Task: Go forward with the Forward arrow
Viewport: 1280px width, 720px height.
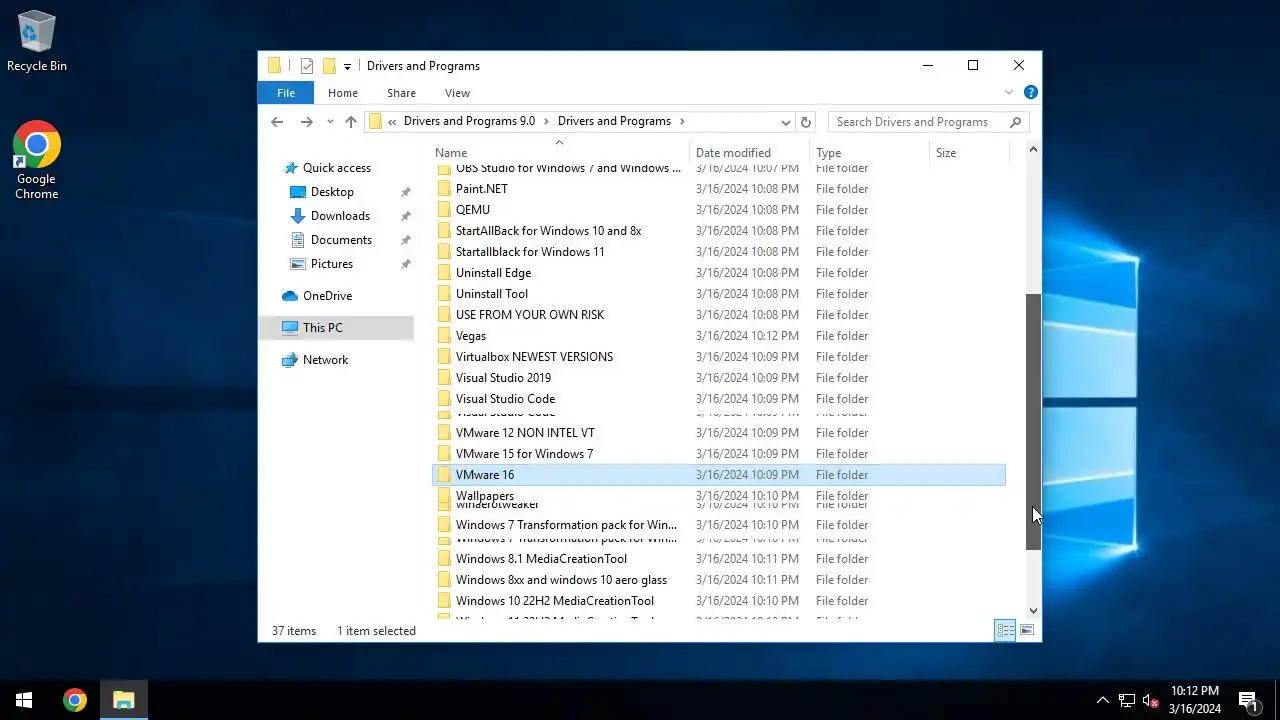Action: click(x=307, y=122)
